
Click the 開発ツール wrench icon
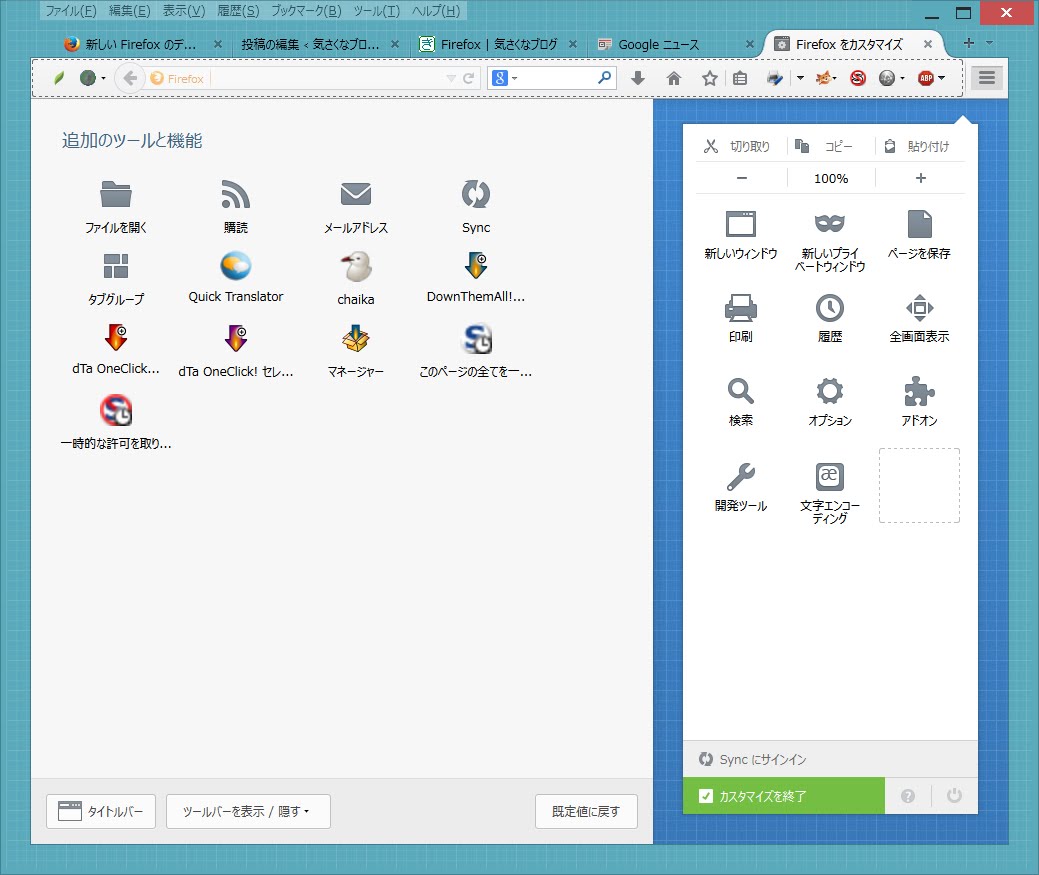coord(741,476)
